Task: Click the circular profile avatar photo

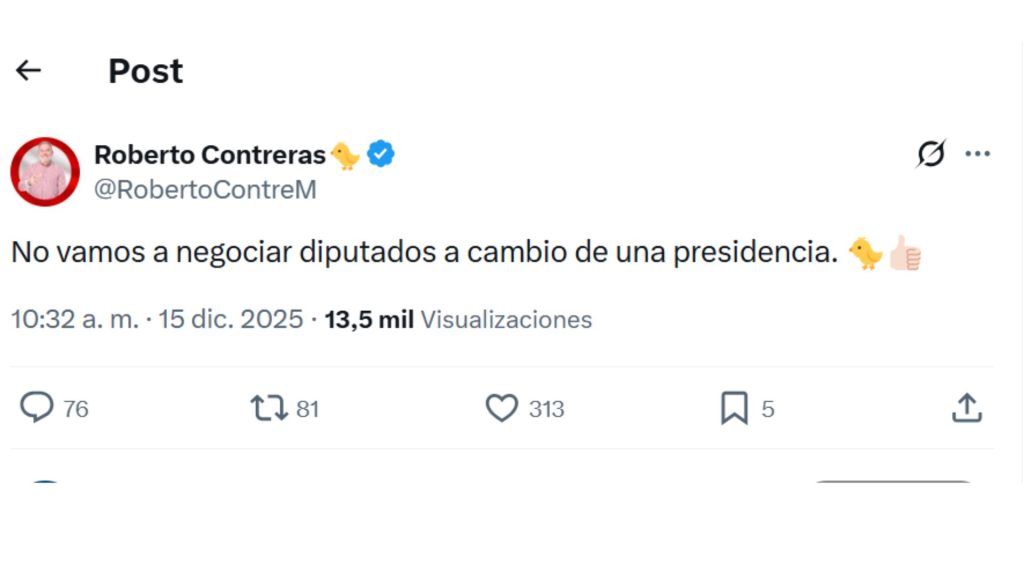Action: point(44,172)
